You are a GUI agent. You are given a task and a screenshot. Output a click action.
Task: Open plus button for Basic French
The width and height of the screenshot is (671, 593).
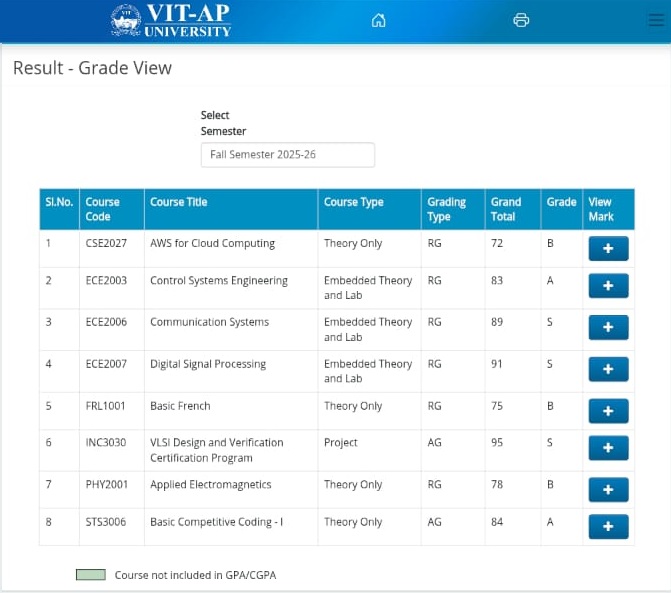coord(608,411)
